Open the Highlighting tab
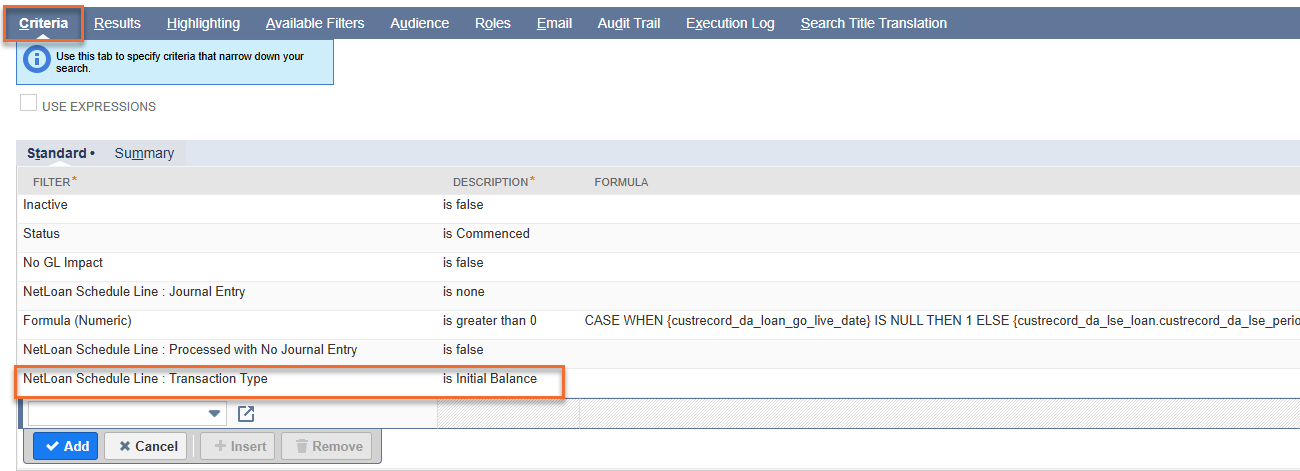 [203, 23]
